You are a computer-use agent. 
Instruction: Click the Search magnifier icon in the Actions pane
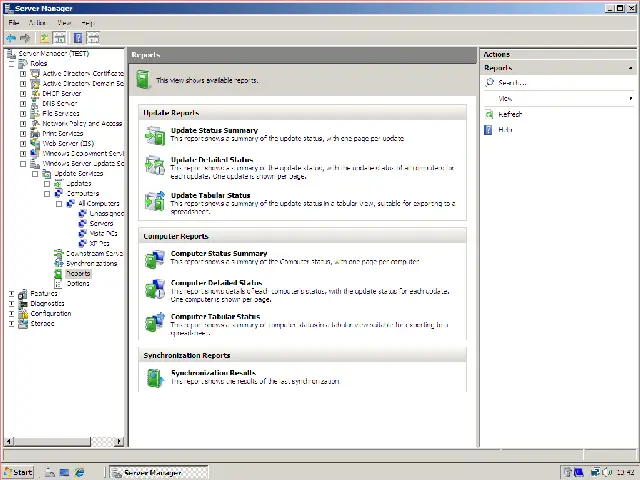pyautogui.click(x=489, y=82)
